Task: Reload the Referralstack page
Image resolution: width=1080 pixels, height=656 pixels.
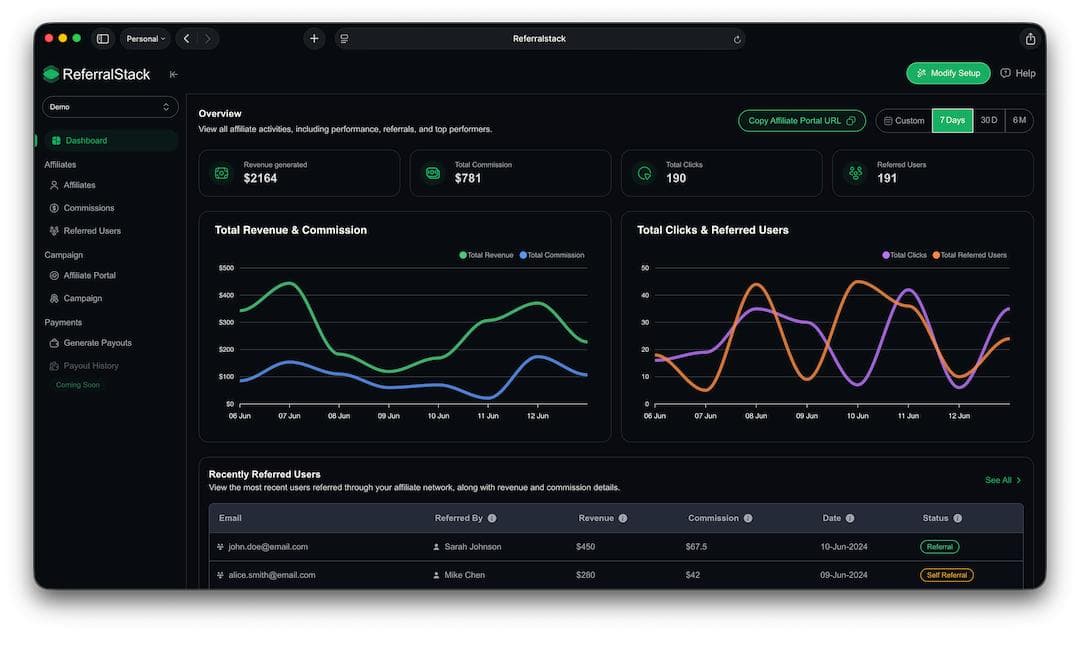Action: point(737,39)
